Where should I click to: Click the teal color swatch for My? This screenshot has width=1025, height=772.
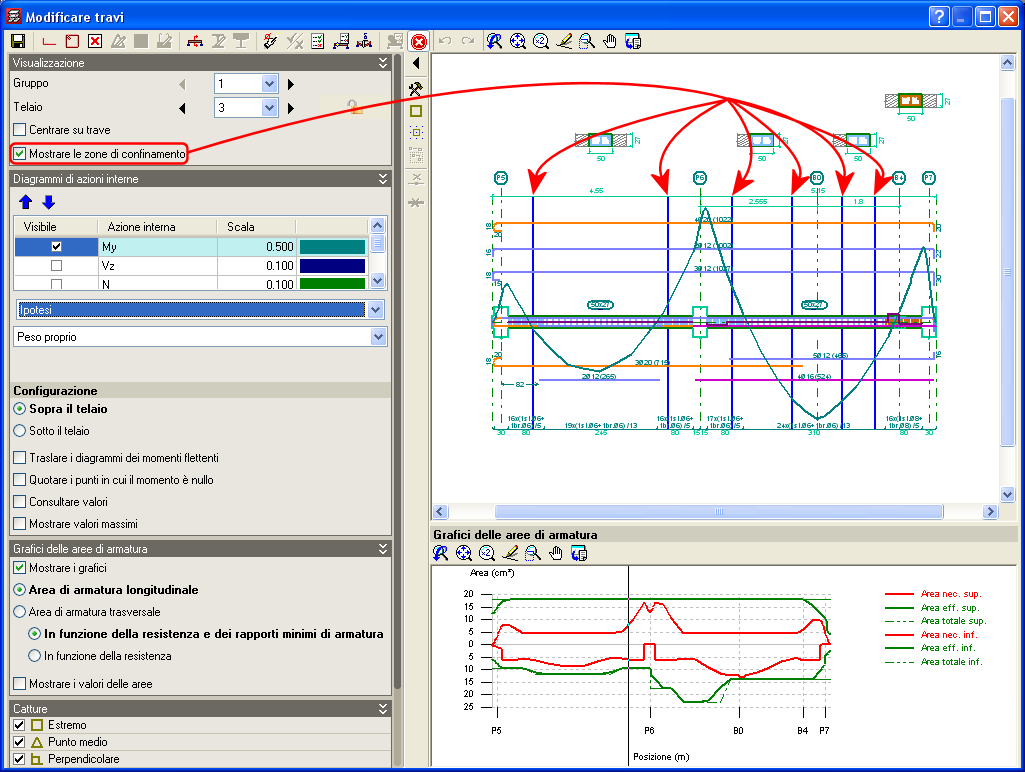(x=332, y=246)
